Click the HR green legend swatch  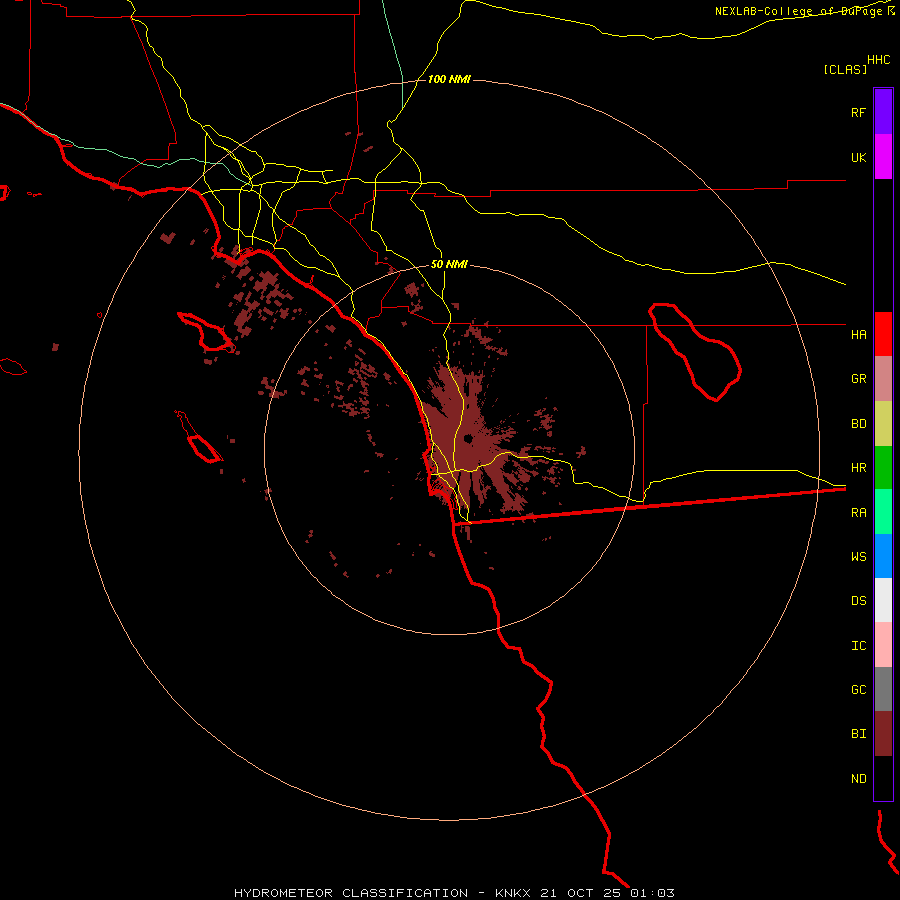(x=883, y=468)
